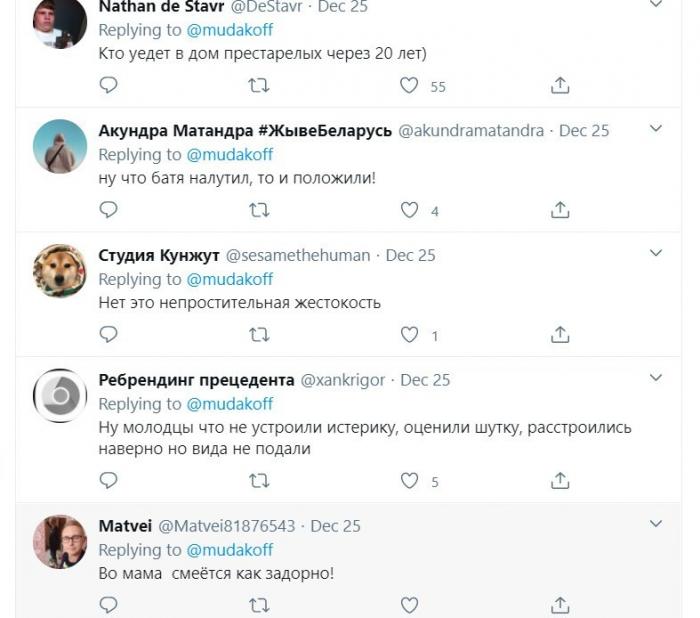
Task: Click the Dec 25 timestamp on Matvei's tweet
Action: click(336, 525)
